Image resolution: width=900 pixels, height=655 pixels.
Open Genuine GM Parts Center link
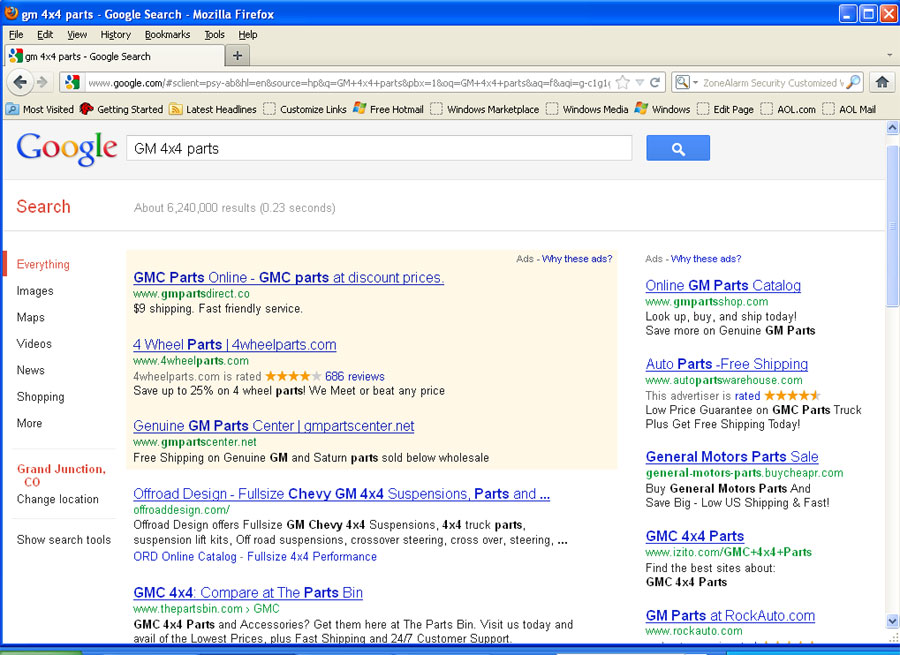274,426
